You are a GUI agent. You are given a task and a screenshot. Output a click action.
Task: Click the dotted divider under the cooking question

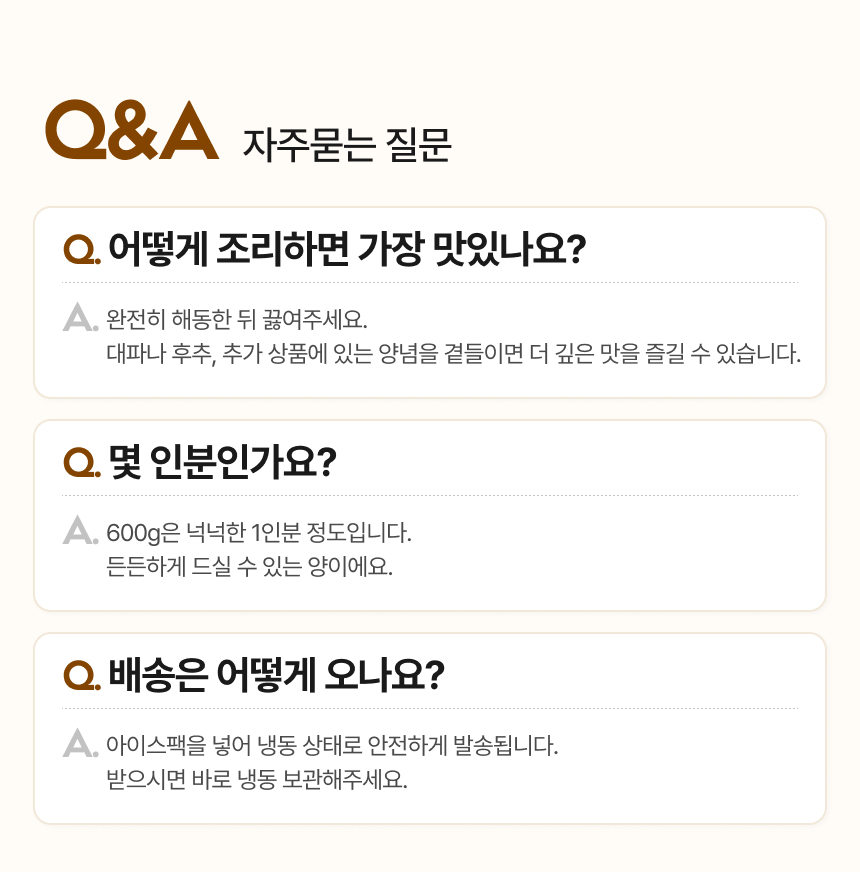point(430,283)
